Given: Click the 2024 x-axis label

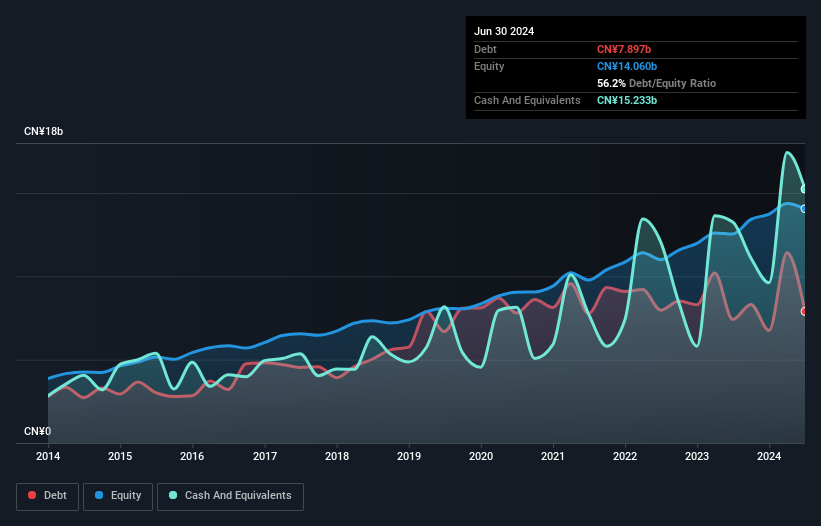Looking at the screenshot, I should [769, 456].
